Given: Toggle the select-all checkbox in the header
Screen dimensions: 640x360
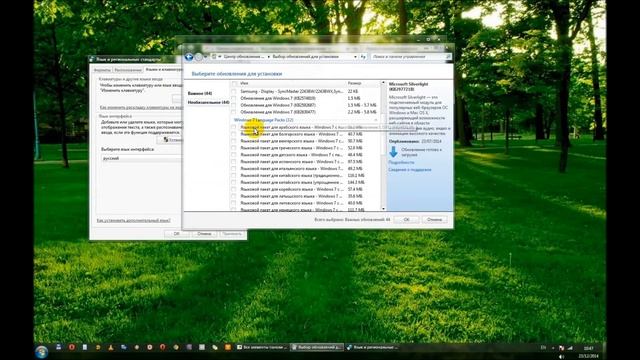Looking at the screenshot, I should 234,84.
